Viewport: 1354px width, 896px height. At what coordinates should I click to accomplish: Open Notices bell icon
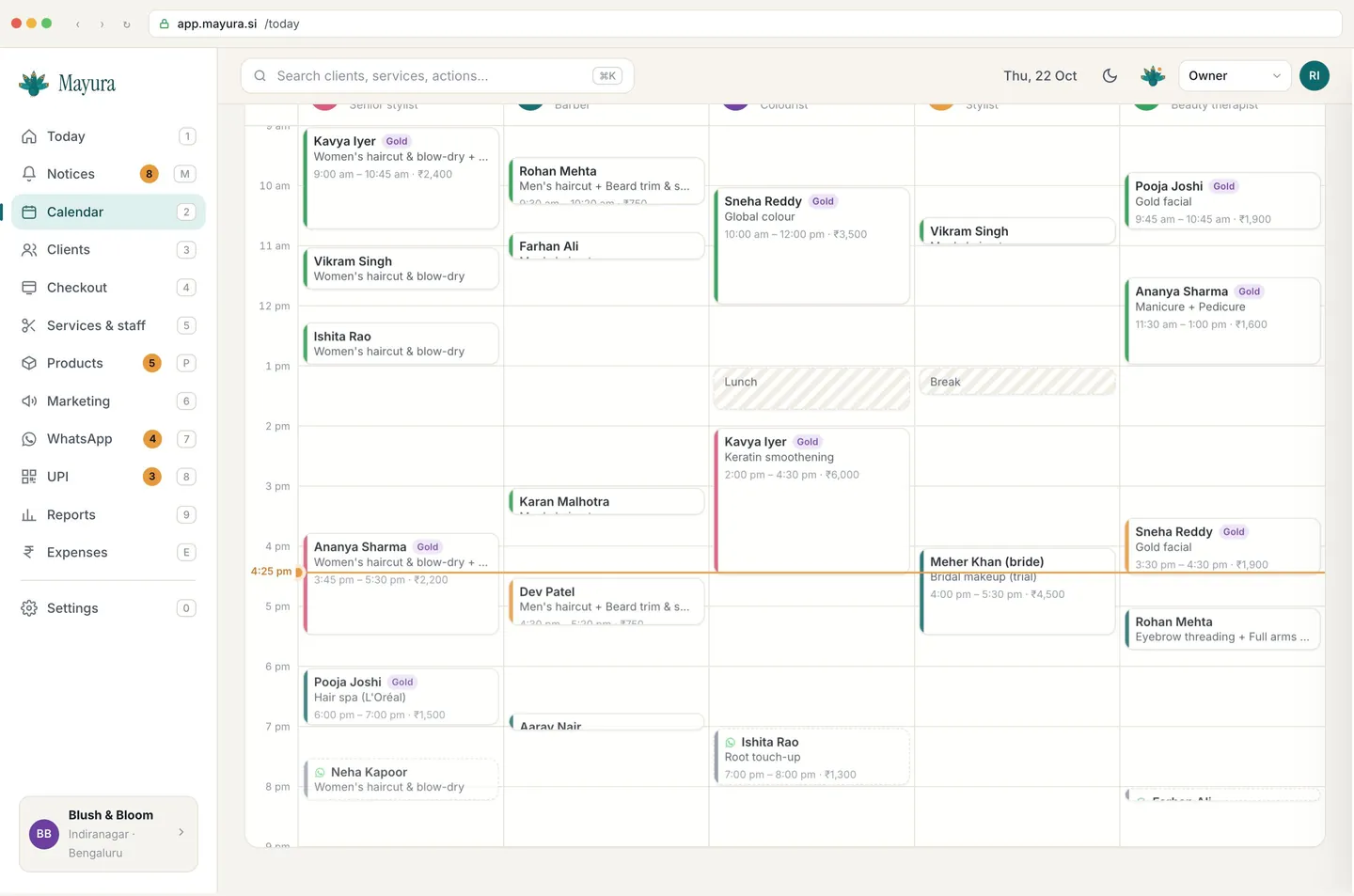(x=29, y=174)
